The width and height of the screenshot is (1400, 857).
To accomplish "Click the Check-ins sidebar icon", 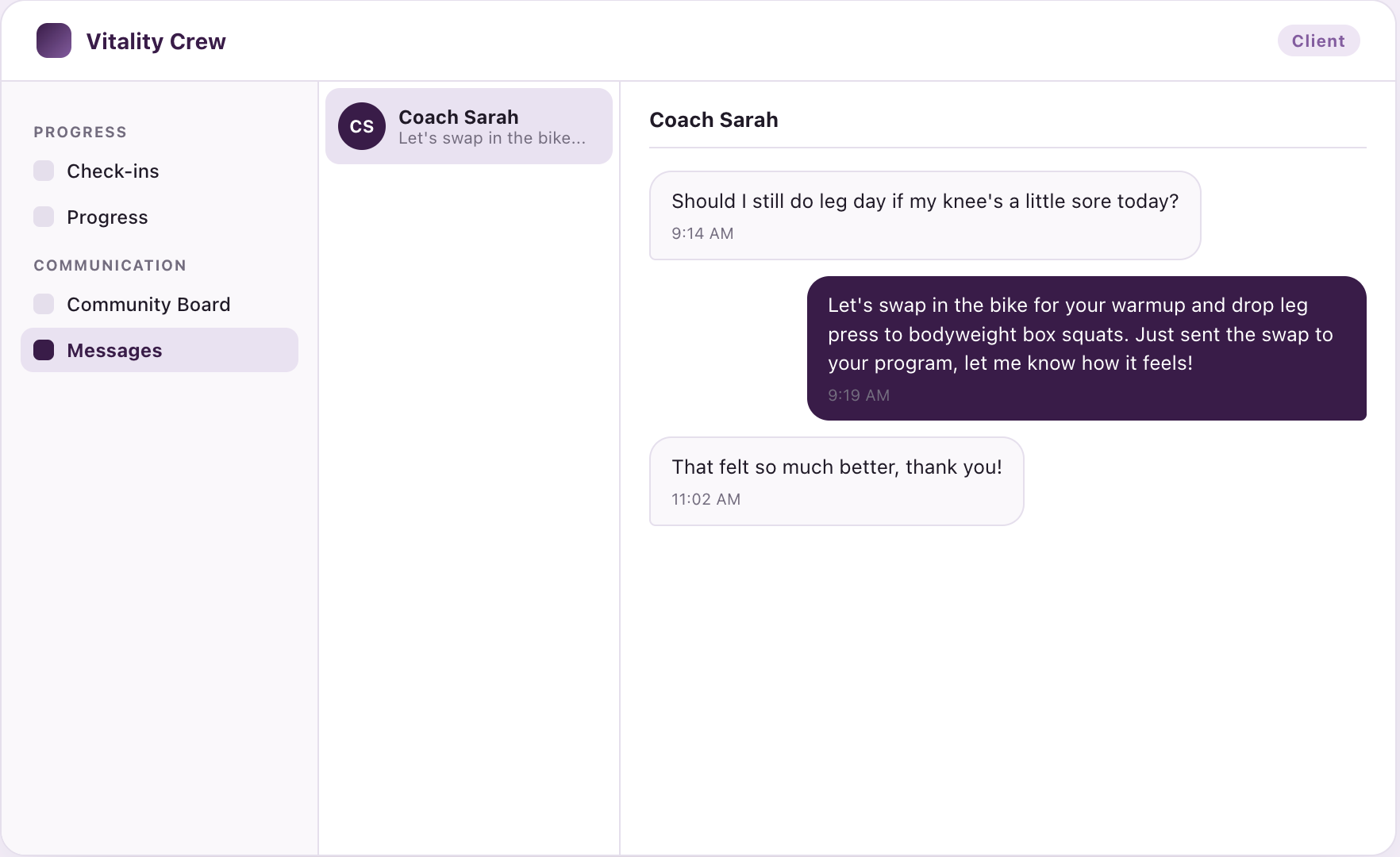I will pyautogui.click(x=44, y=171).
